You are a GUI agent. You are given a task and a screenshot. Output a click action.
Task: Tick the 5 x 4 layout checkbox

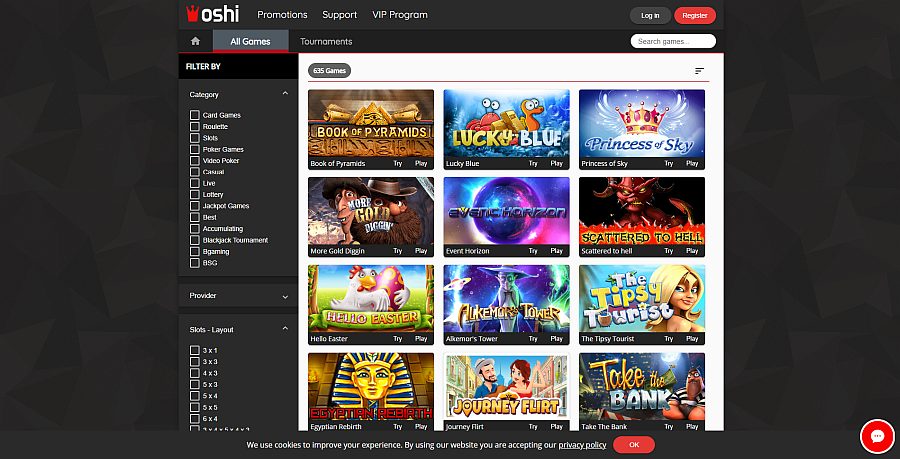pyautogui.click(x=195, y=396)
